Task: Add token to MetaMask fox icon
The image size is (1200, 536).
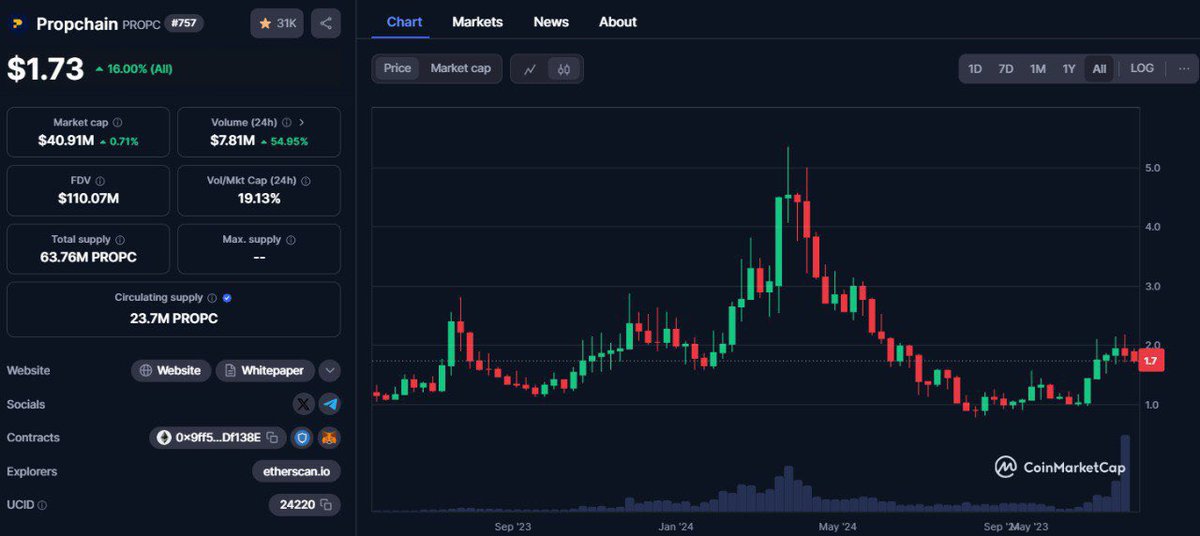Action: 329,438
